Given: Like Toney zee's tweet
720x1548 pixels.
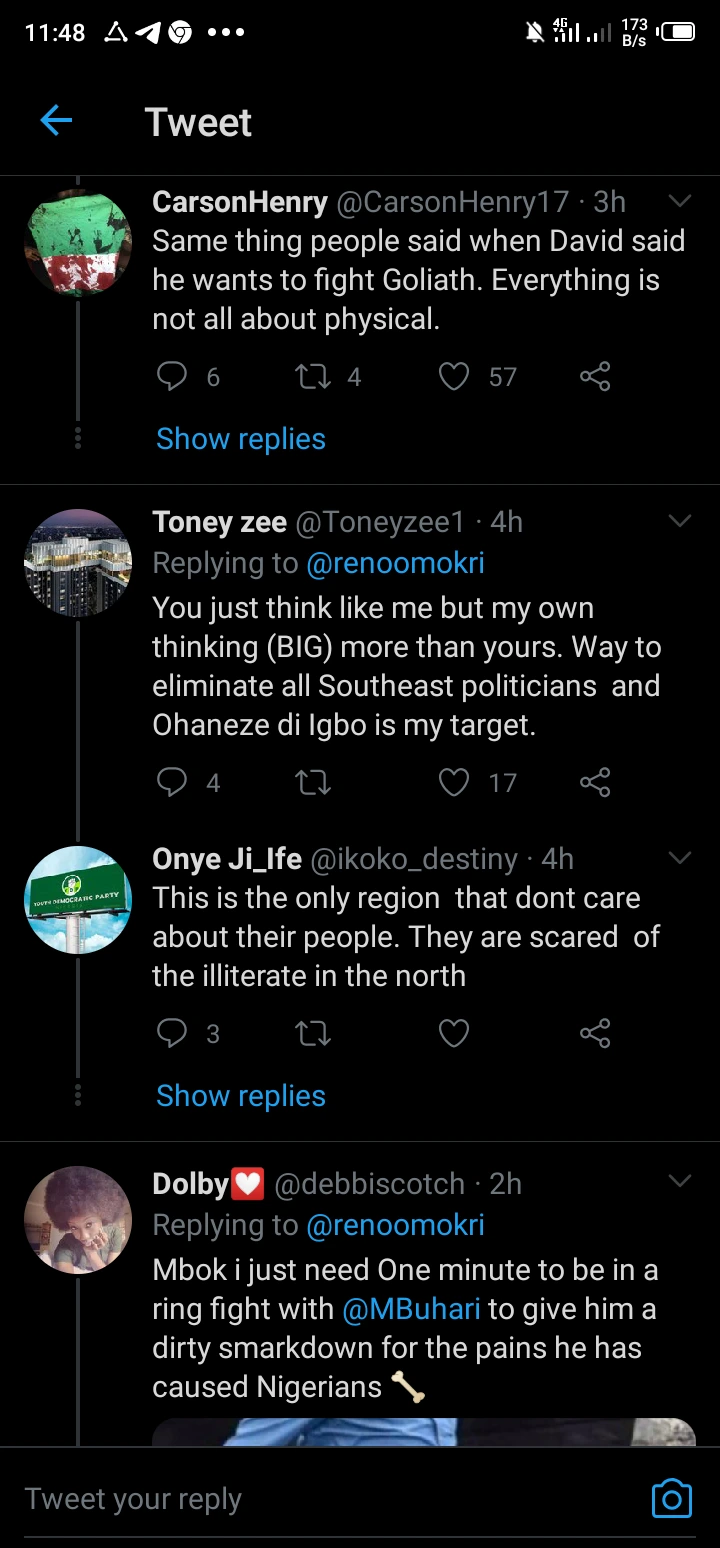Looking at the screenshot, I should pos(454,782).
